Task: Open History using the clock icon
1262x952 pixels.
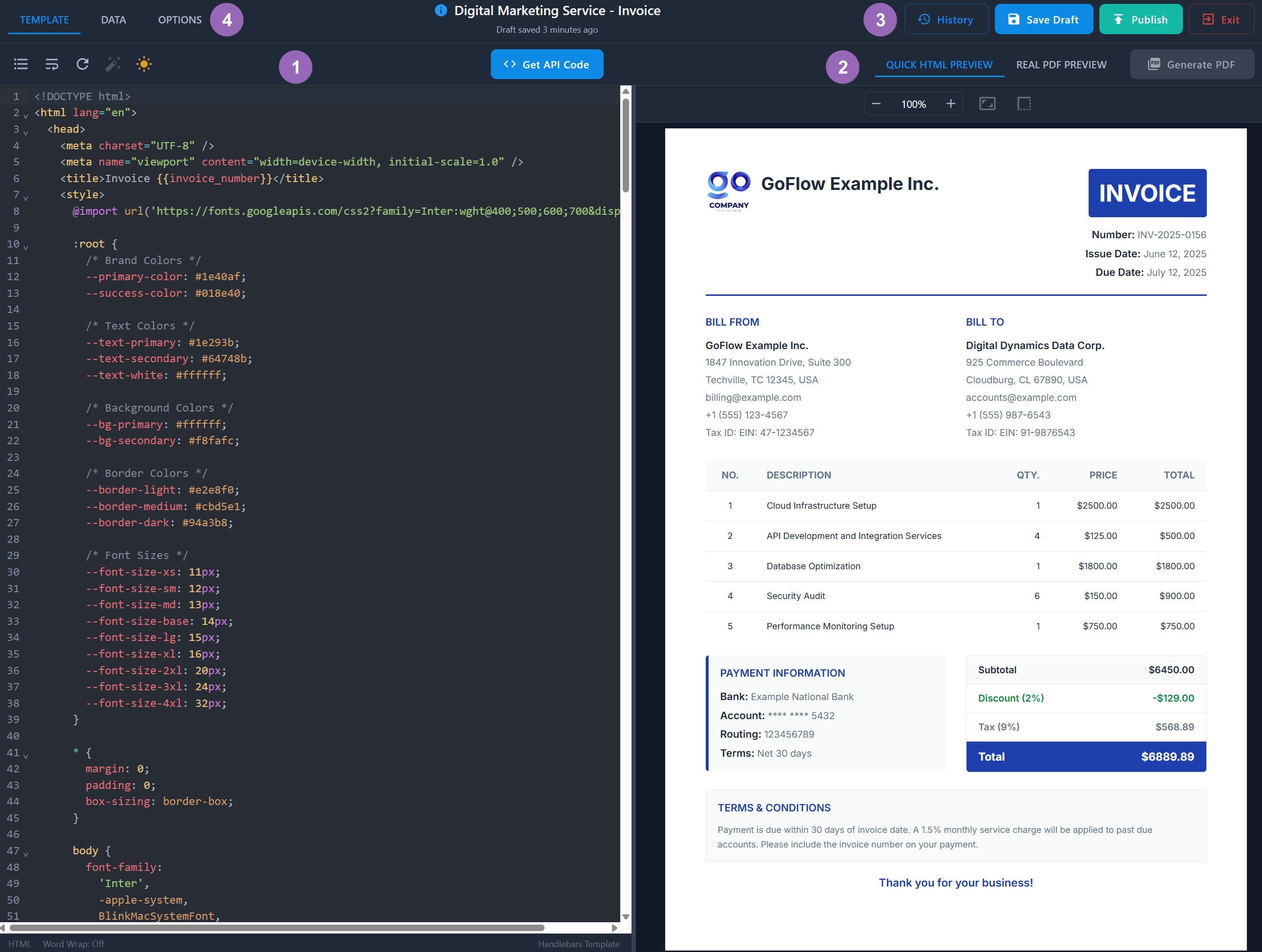Action: coord(946,19)
